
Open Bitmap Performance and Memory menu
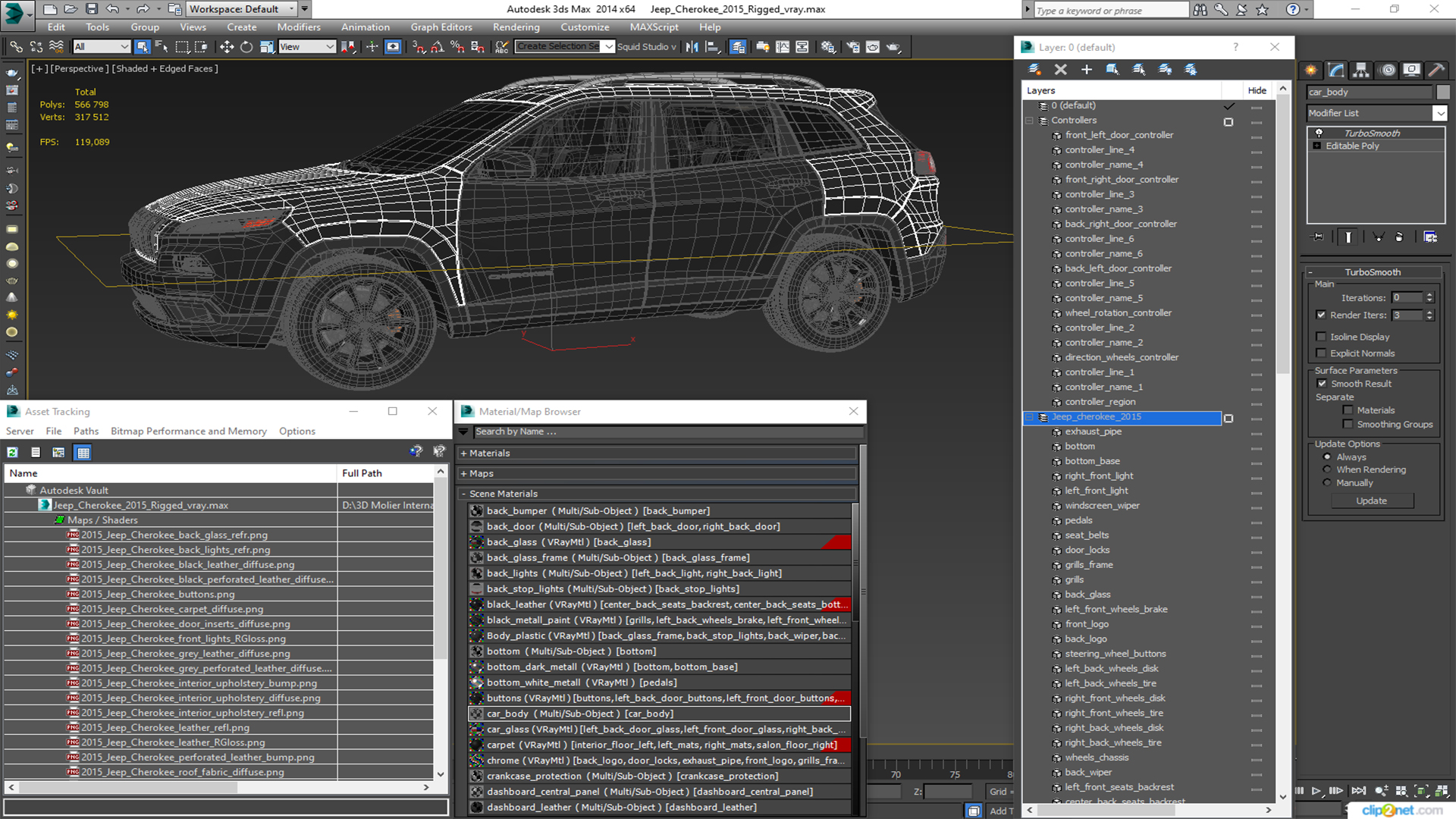tap(189, 431)
